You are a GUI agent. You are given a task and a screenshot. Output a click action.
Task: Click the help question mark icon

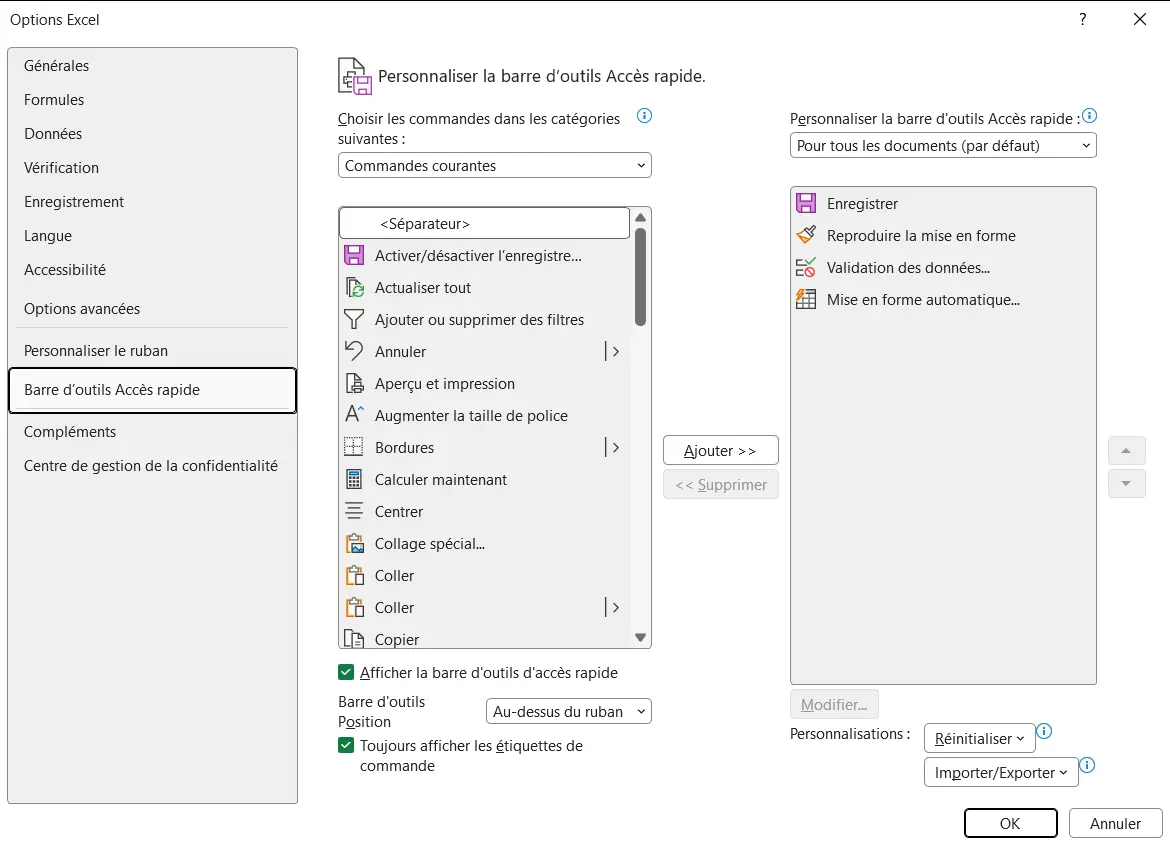pyautogui.click(x=1083, y=19)
